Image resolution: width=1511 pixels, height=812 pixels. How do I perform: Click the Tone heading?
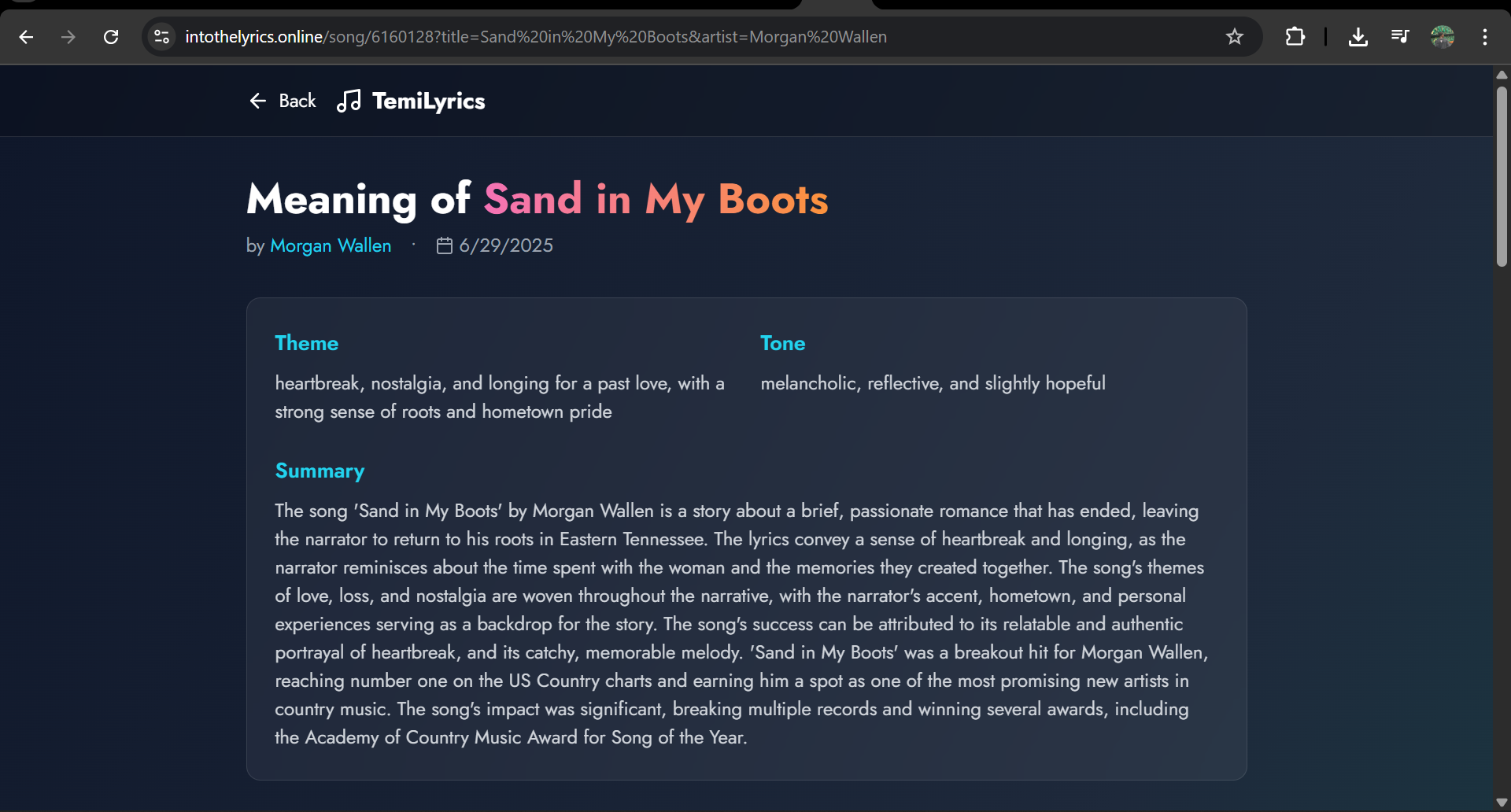click(782, 343)
